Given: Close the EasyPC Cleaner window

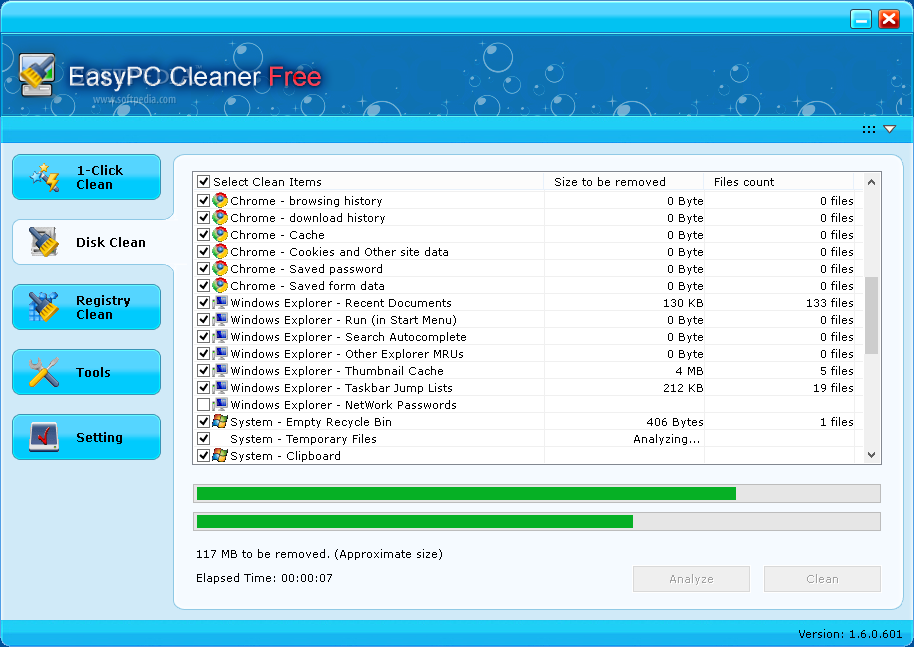Looking at the screenshot, I should 889,19.
